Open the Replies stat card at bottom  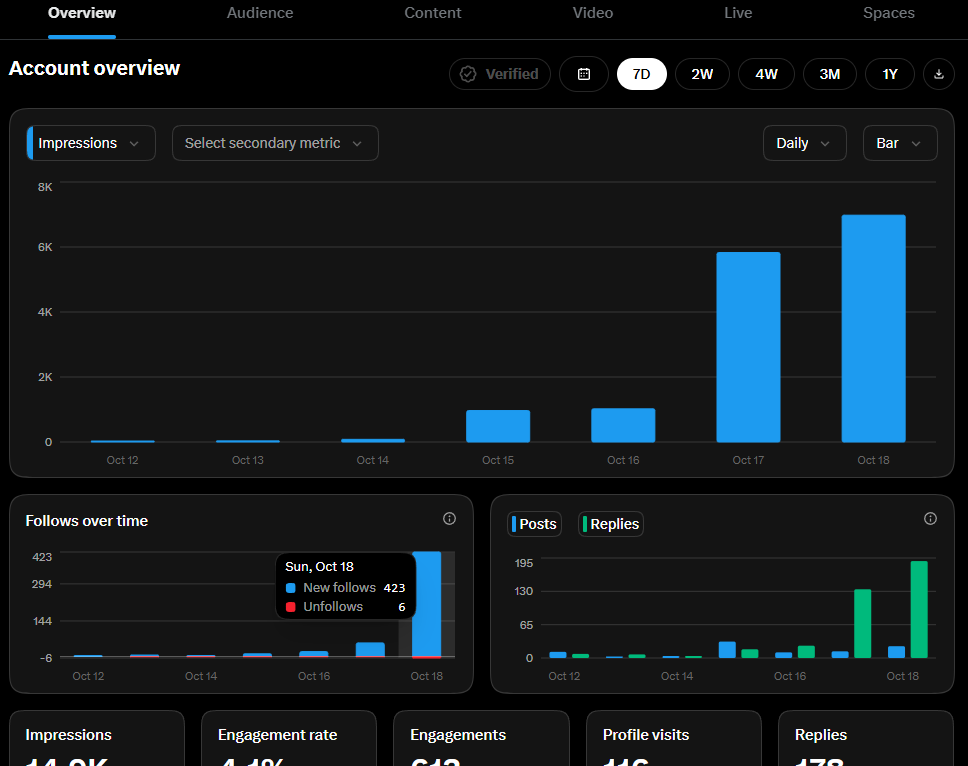coord(866,738)
